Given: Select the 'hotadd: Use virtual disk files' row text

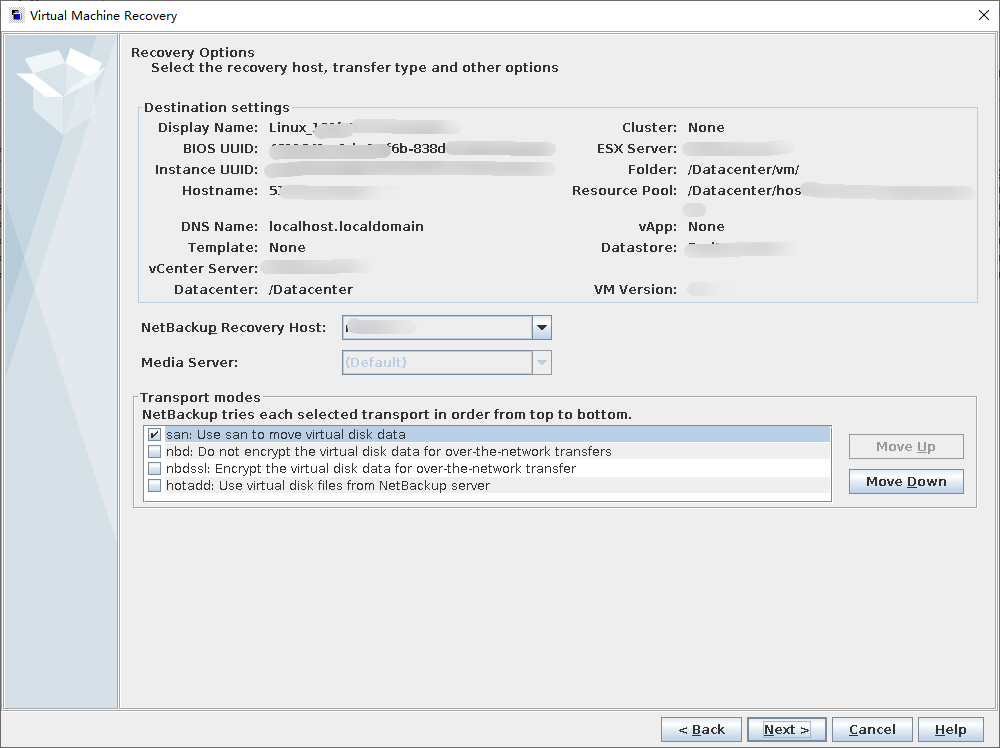Looking at the screenshot, I should coord(328,486).
